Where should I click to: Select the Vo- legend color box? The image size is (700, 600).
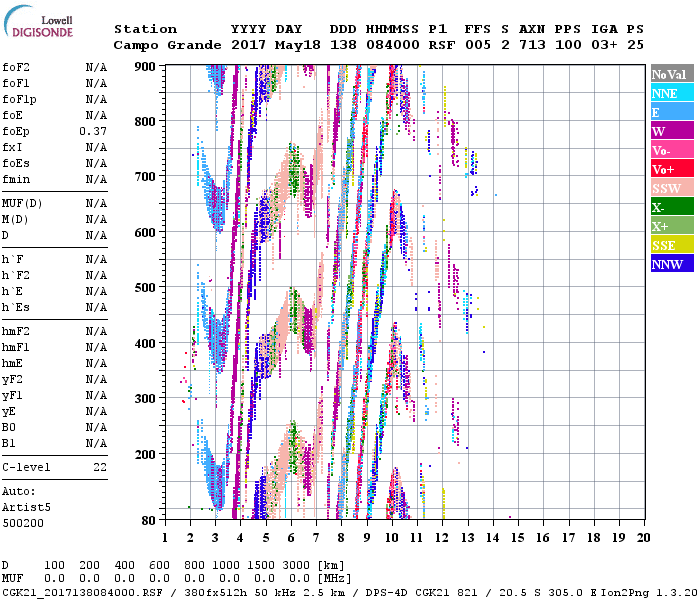point(672,150)
